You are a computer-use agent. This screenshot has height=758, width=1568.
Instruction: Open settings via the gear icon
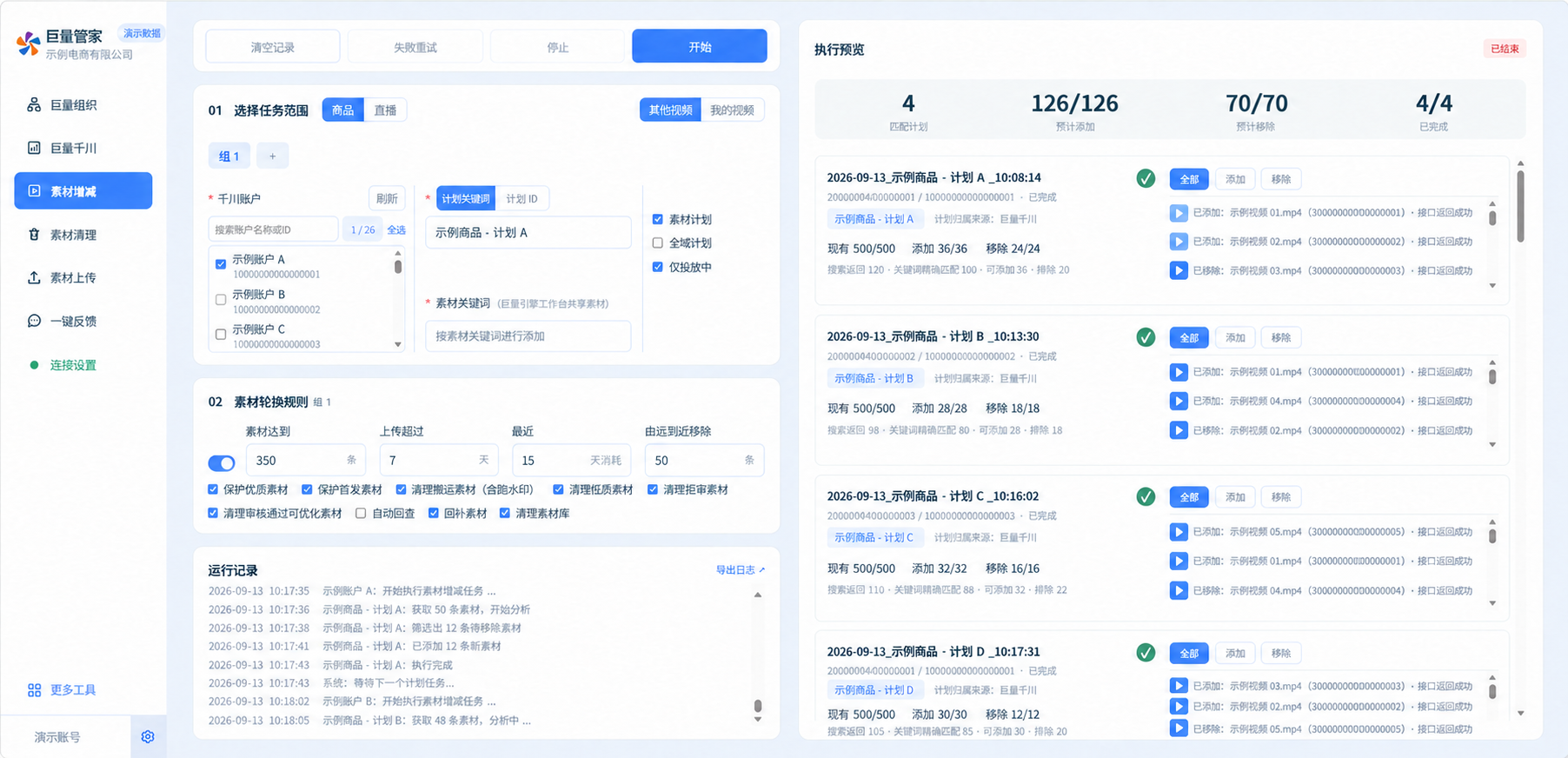148,737
